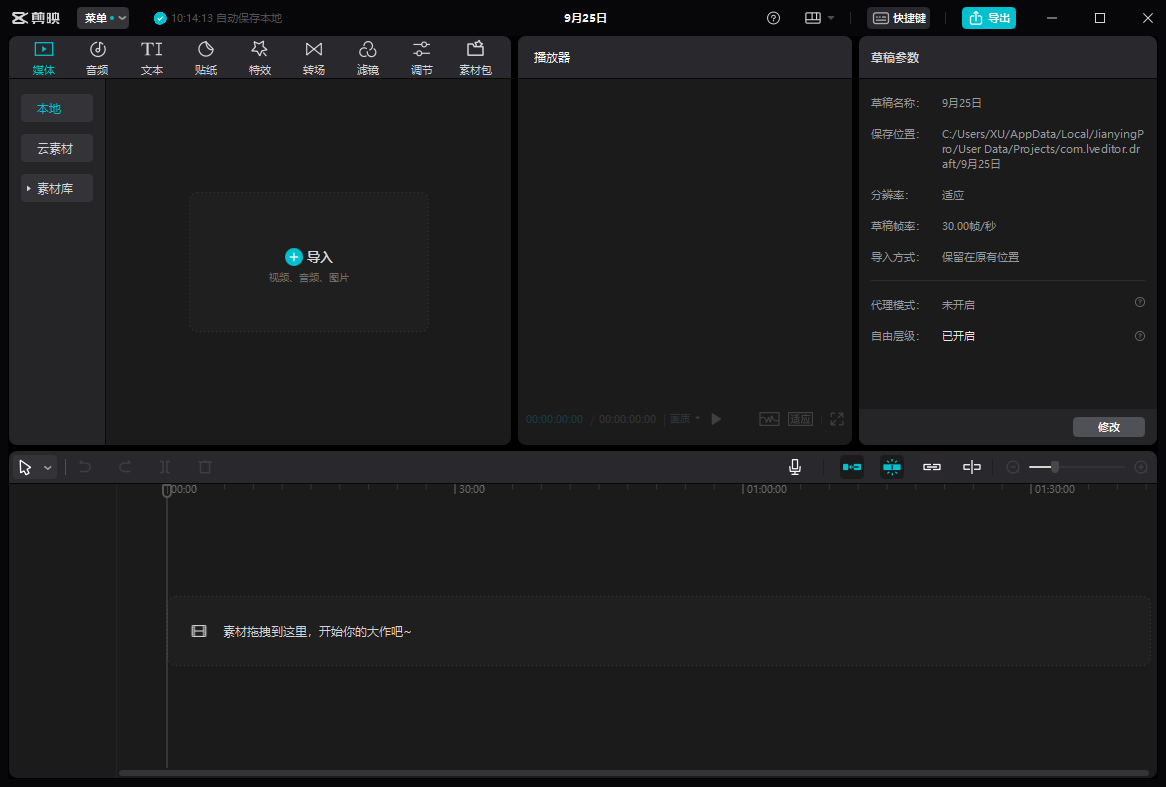Open the Stickers (贴纸) panel
This screenshot has height=787, width=1166.
click(x=206, y=58)
